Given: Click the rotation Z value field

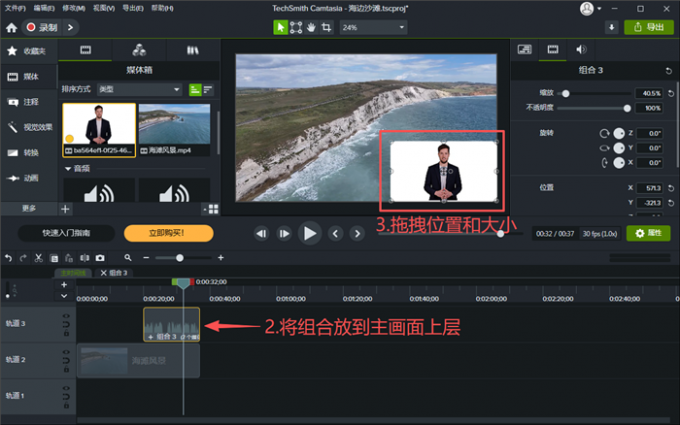Looking at the screenshot, I should pyautogui.click(x=649, y=133).
